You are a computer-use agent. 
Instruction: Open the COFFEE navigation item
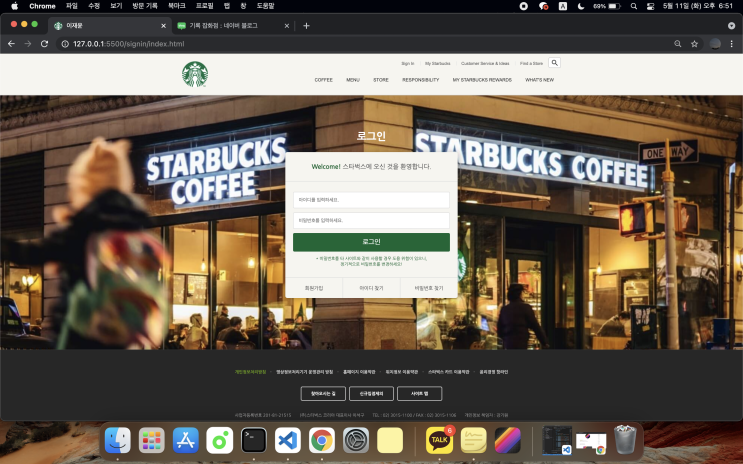324,80
